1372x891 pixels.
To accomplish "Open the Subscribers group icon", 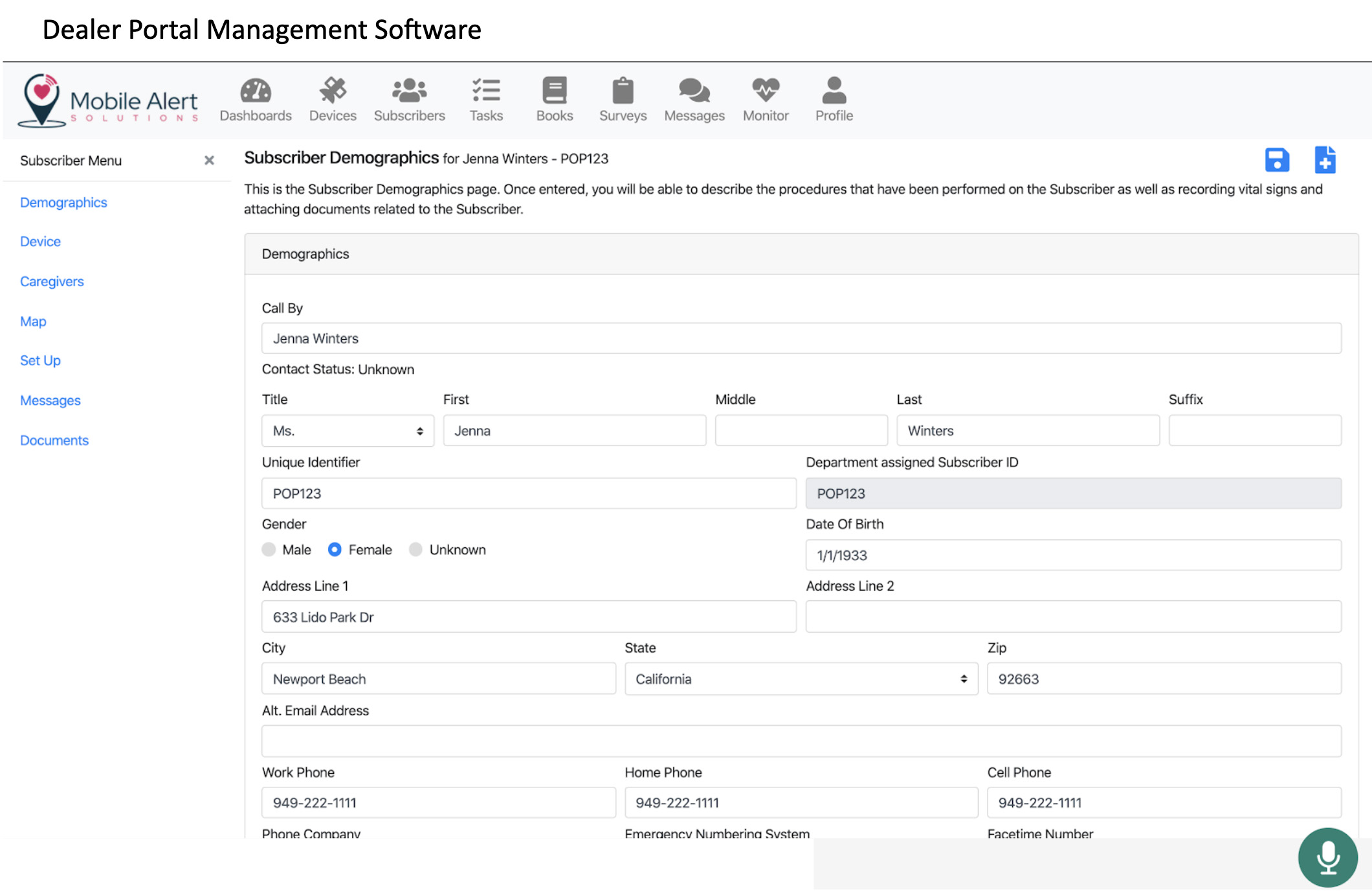I will tap(409, 91).
